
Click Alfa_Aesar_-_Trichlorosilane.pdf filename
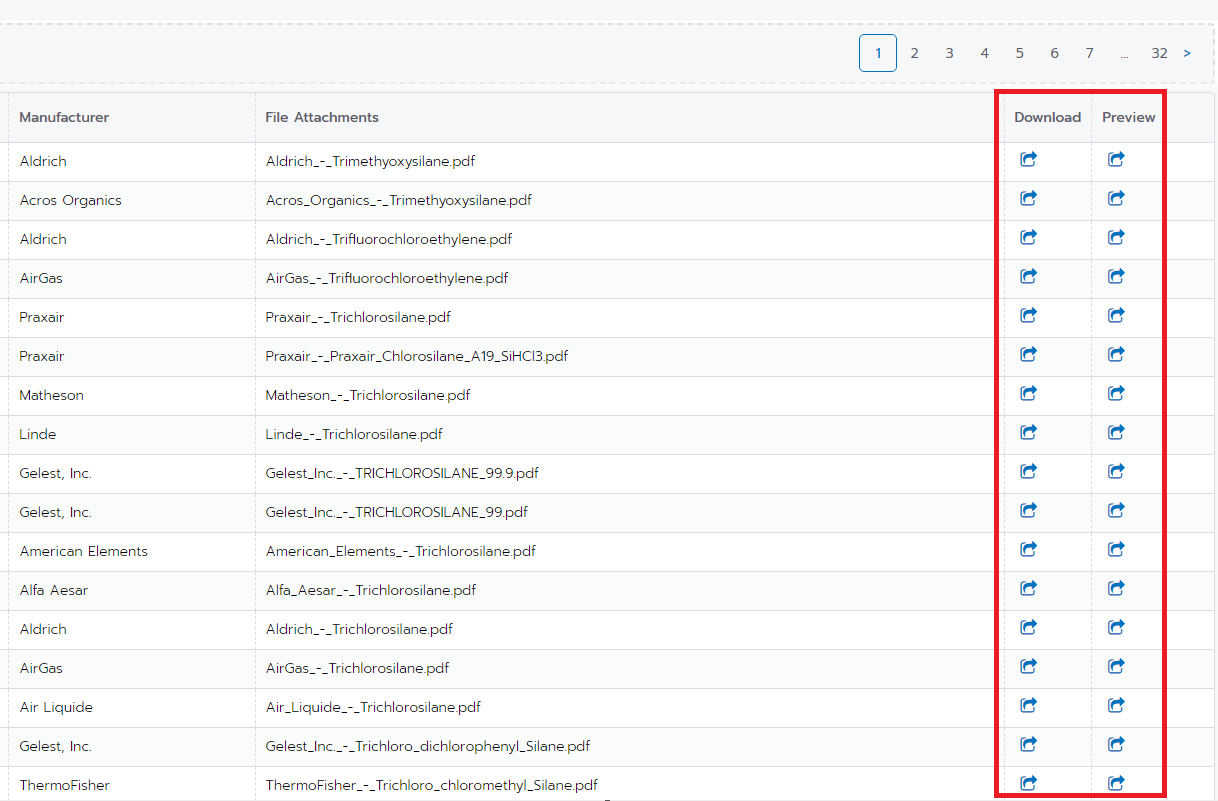point(370,590)
